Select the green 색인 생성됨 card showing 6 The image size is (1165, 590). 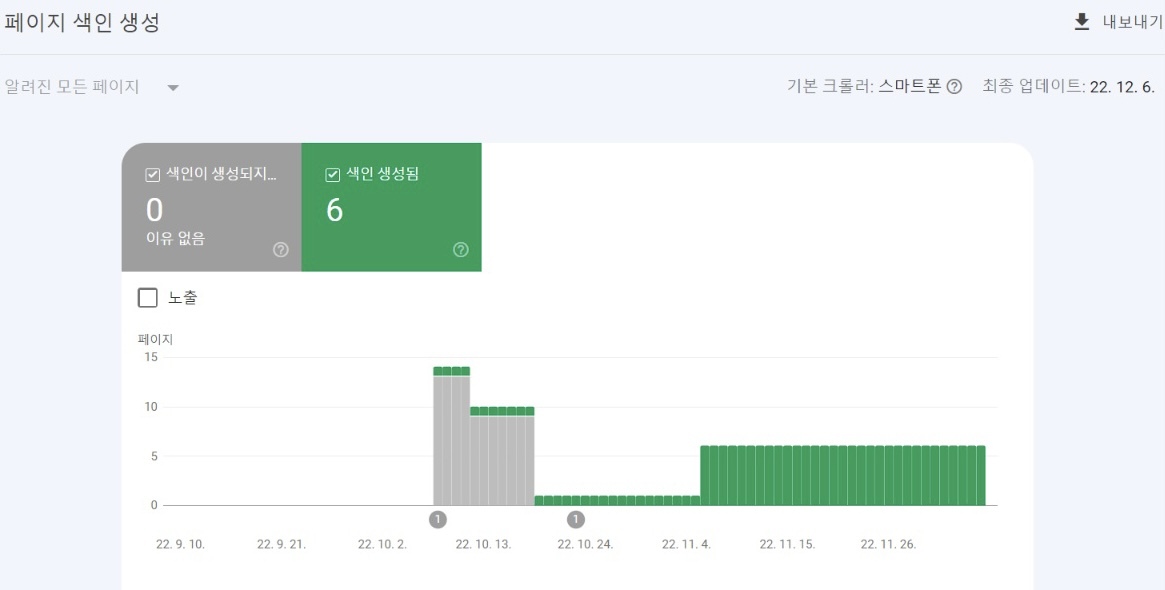(x=392, y=207)
